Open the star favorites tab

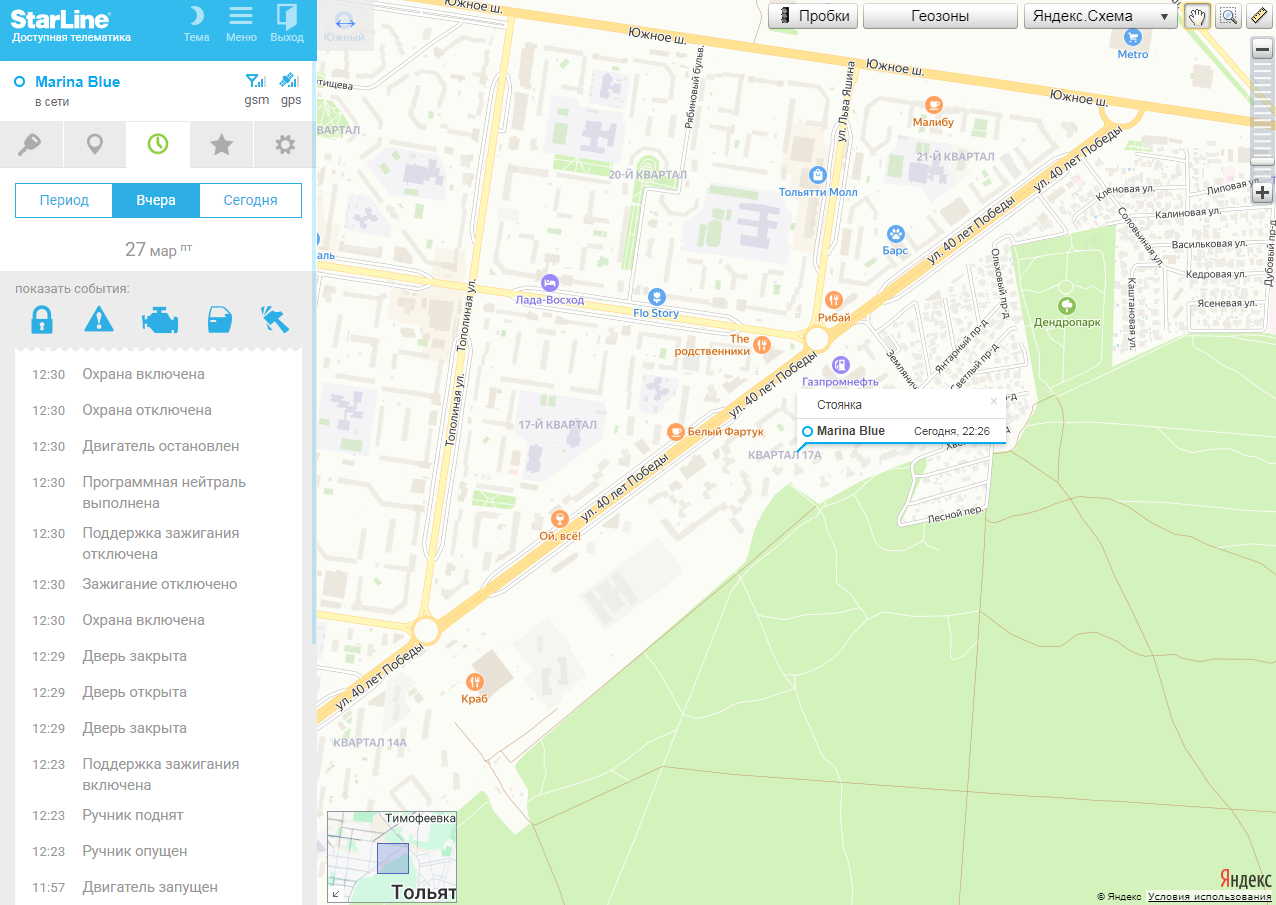pos(221,146)
